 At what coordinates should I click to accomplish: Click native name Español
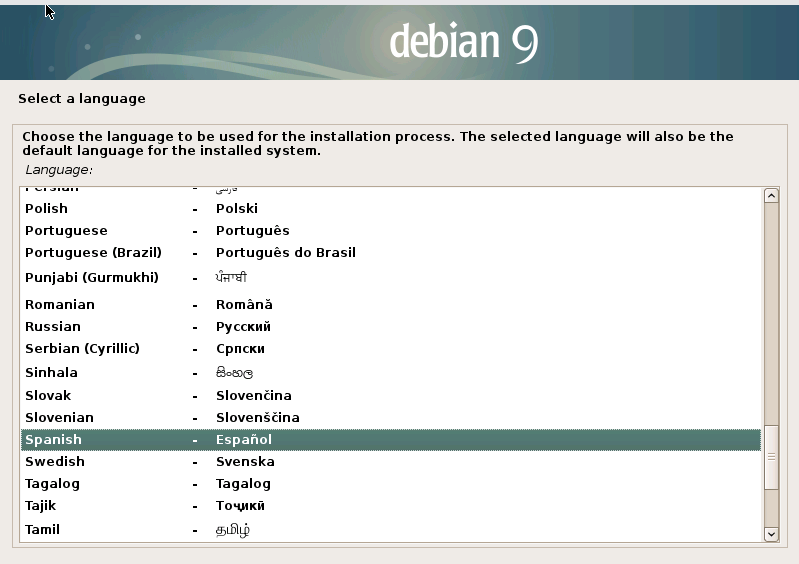pos(244,440)
